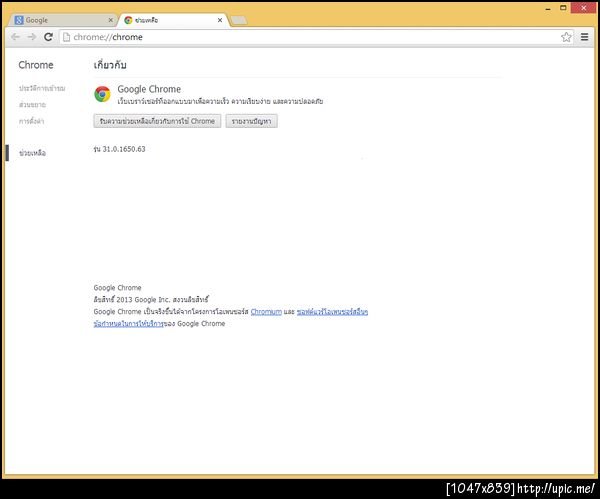Screen dimensions: 600x499
Task: Select the highlighted Help sidebar item
Action: tap(33, 153)
